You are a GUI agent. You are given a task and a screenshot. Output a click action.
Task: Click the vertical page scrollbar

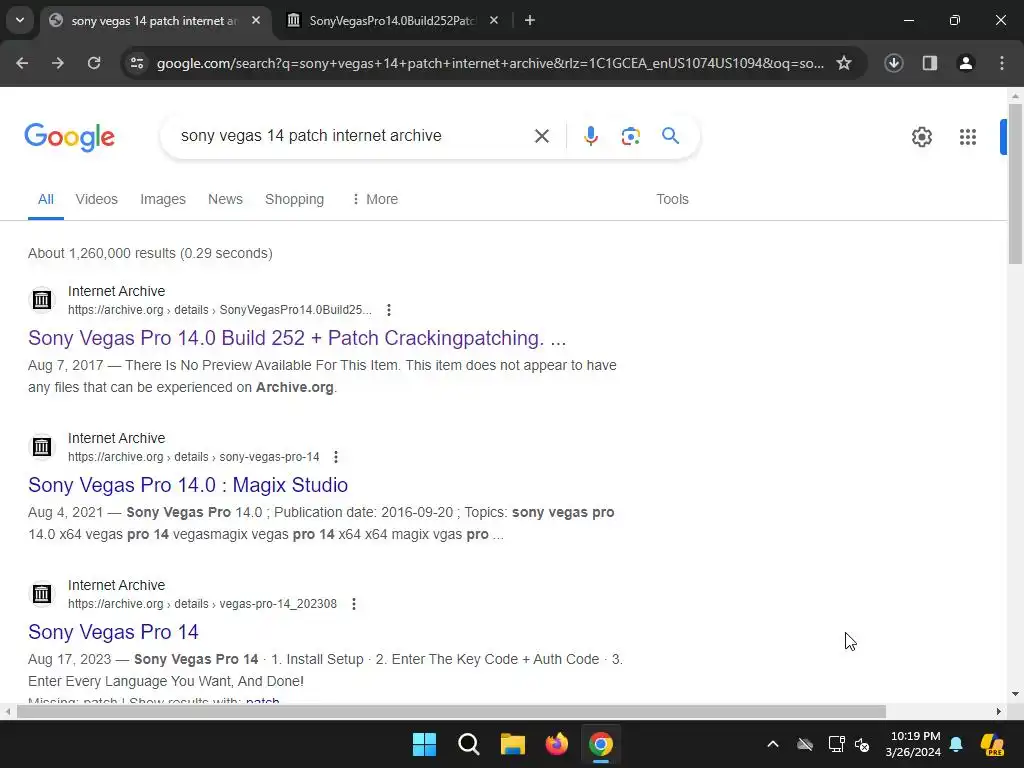[1015, 183]
